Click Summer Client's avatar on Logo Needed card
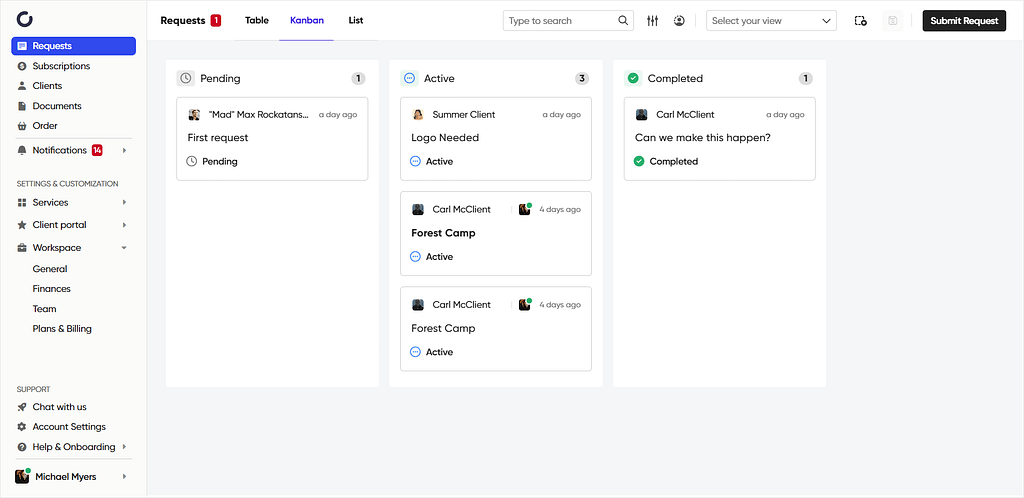Image resolution: width=1024 pixels, height=498 pixels. click(418, 114)
